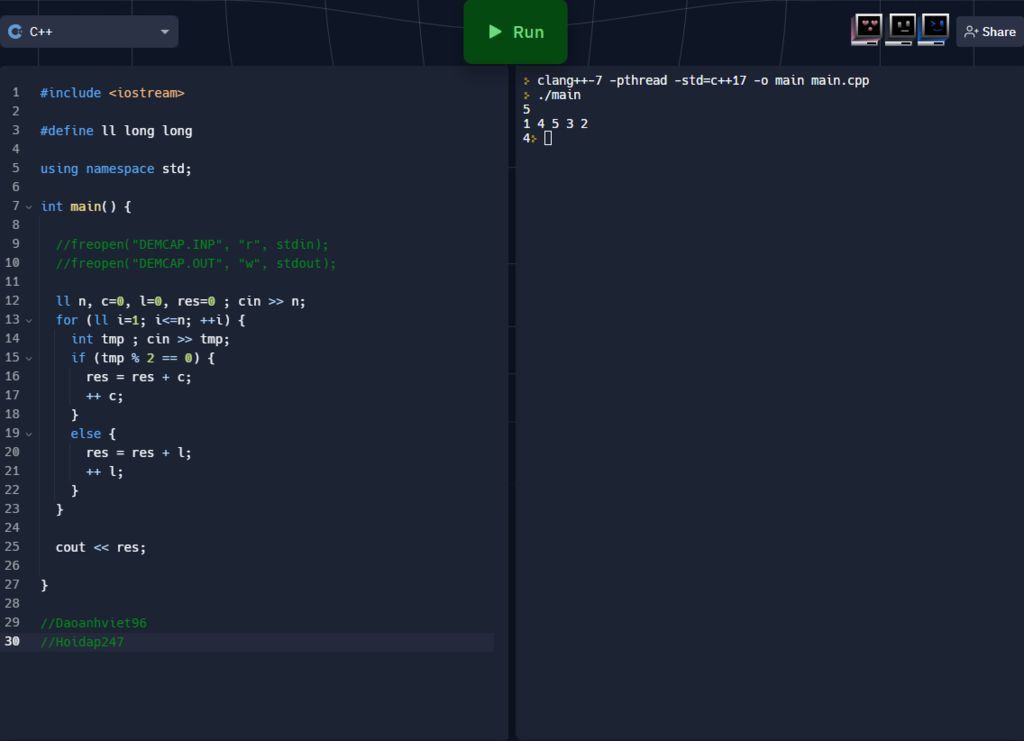Click the neutral-face computer avatar
This screenshot has width=1024, height=741.
(901, 30)
